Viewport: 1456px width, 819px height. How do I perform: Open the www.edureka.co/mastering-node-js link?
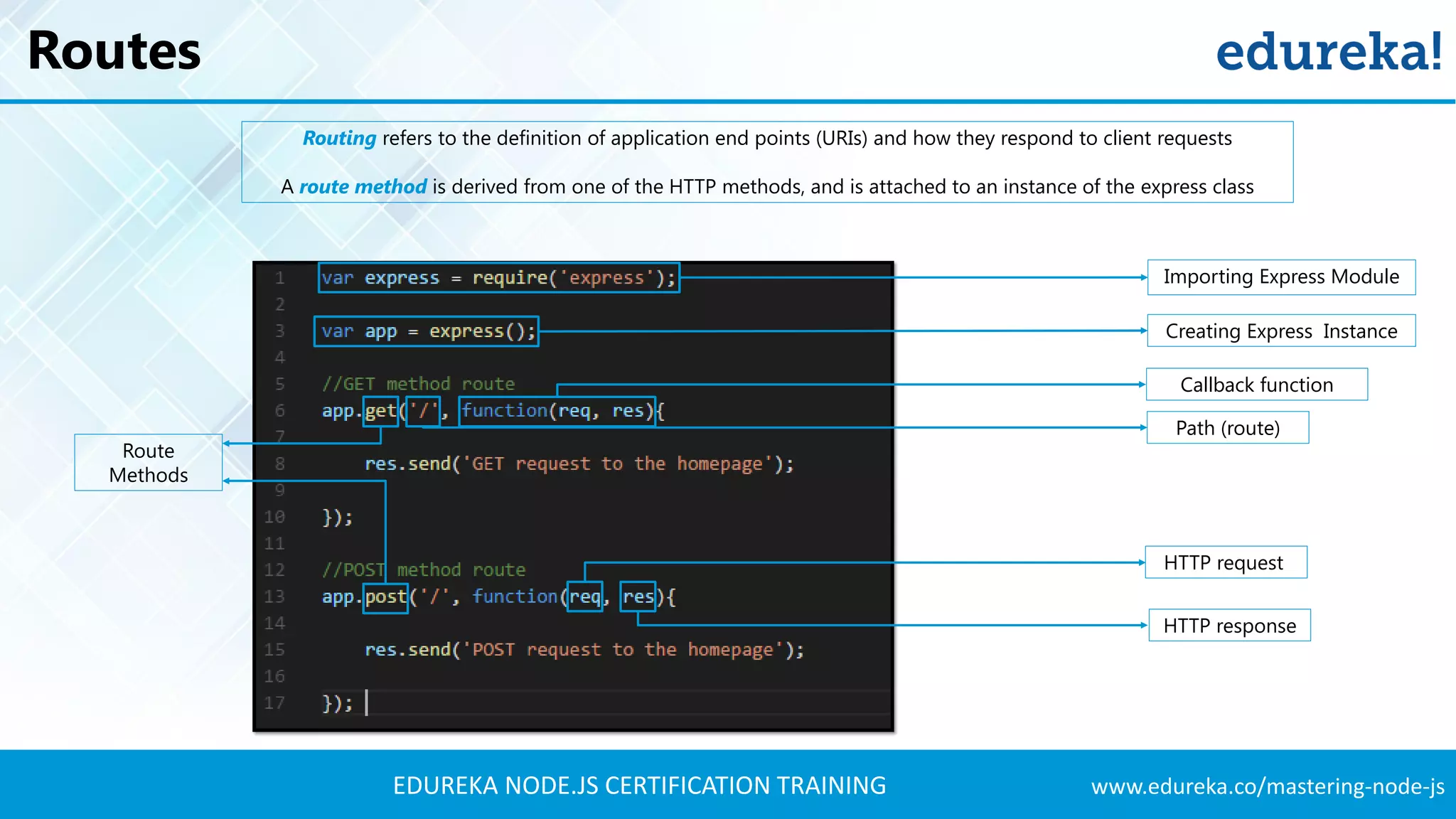(x=1268, y=786)
